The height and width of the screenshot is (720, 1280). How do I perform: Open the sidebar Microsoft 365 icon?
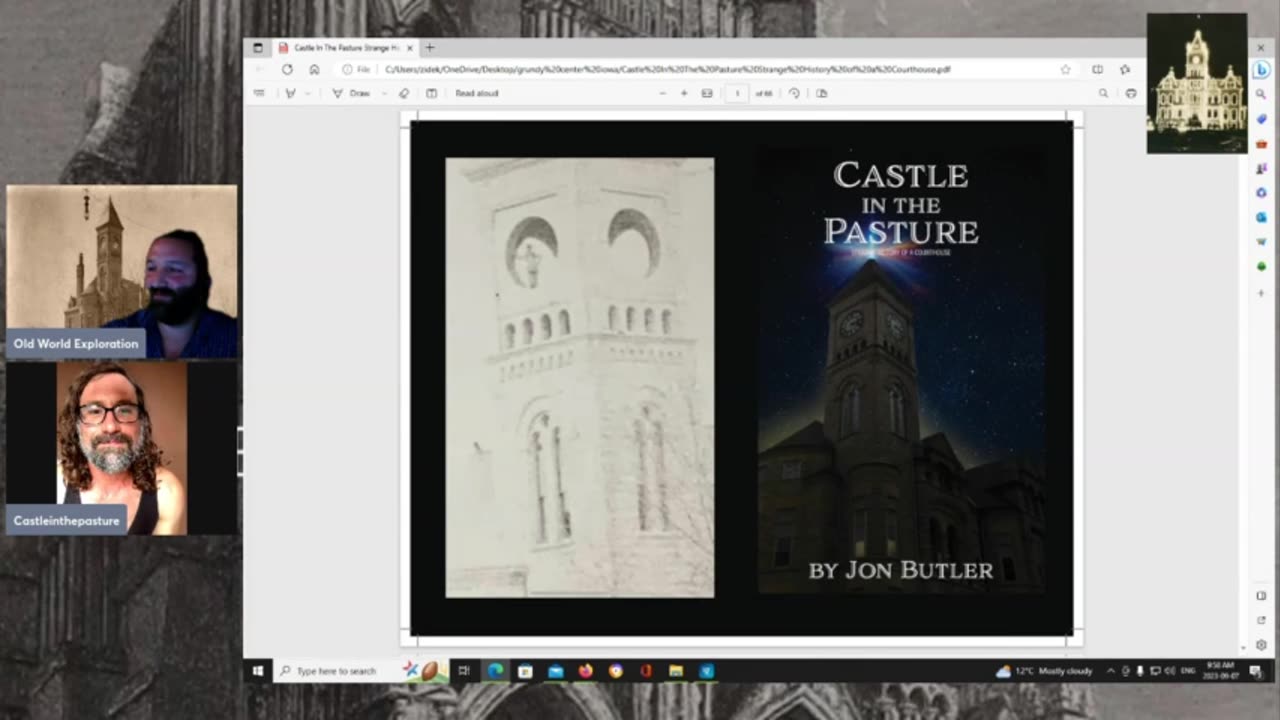[x=1262, y=192]
